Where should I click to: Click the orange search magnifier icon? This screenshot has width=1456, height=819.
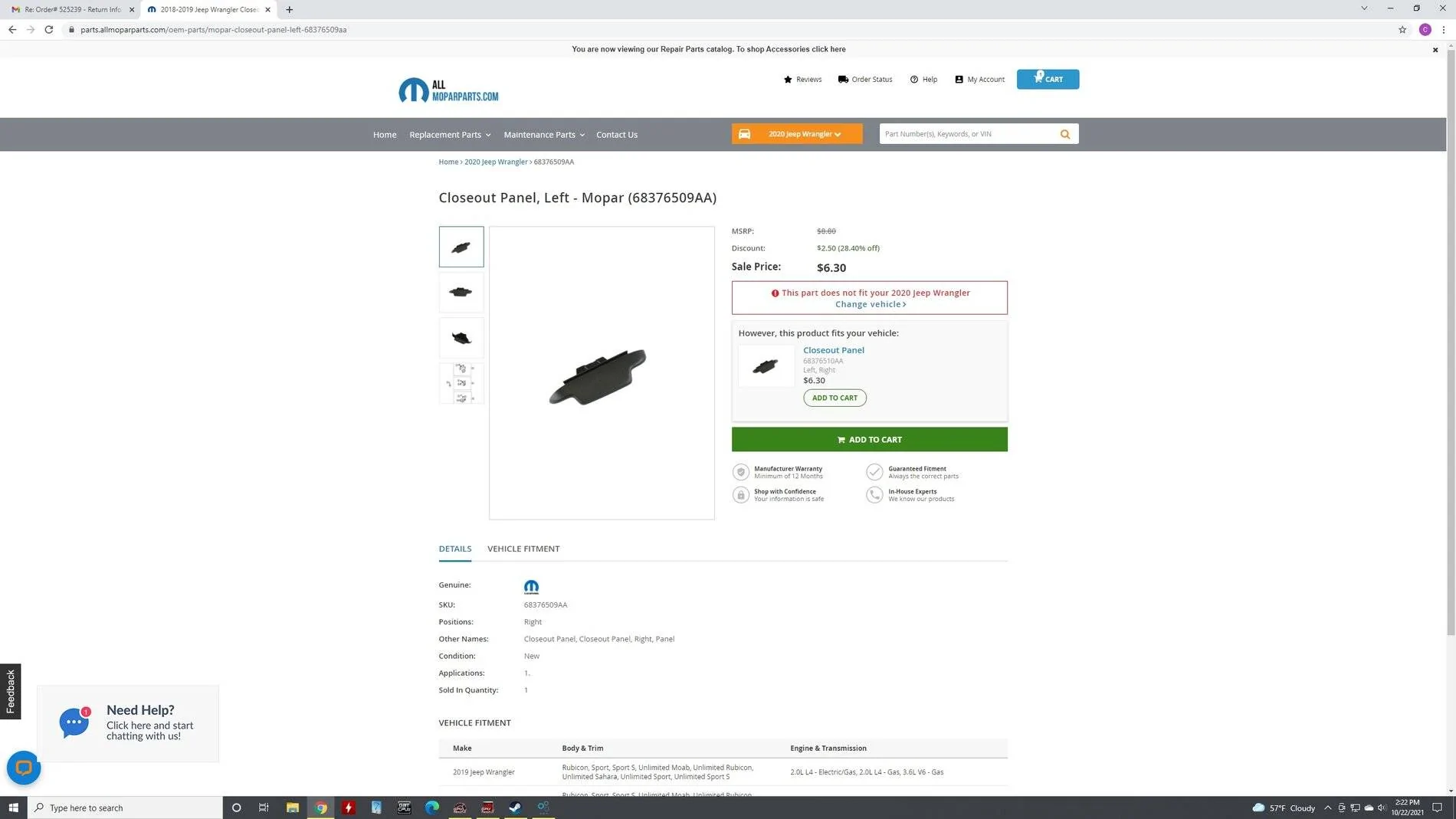1065,134
